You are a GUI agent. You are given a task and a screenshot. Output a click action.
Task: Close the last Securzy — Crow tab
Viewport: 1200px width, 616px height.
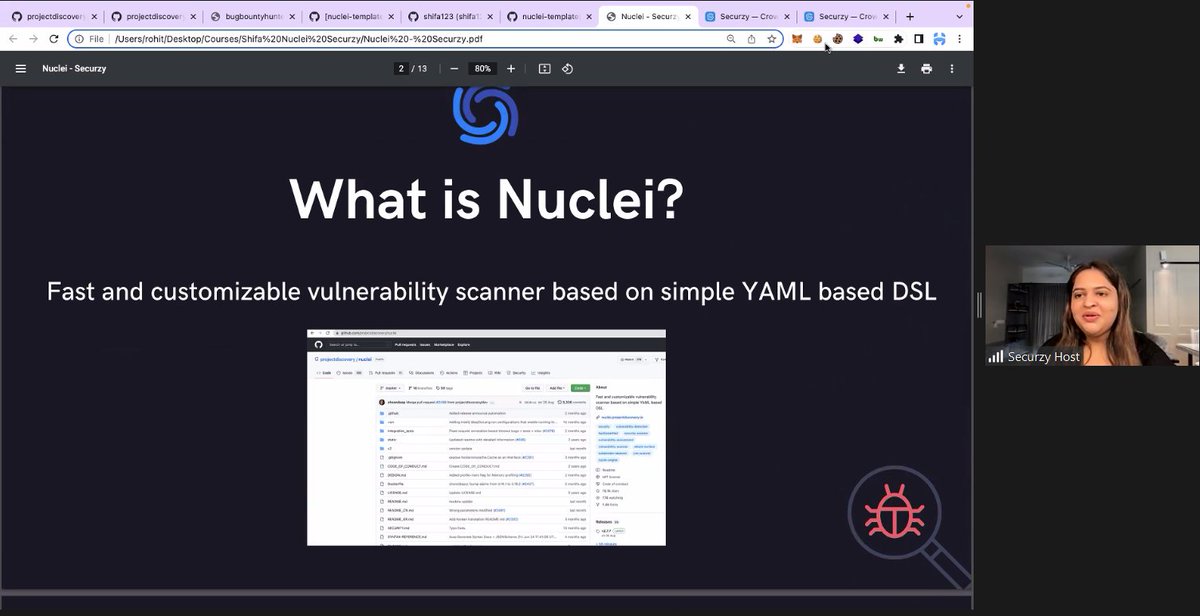point(885,16)
